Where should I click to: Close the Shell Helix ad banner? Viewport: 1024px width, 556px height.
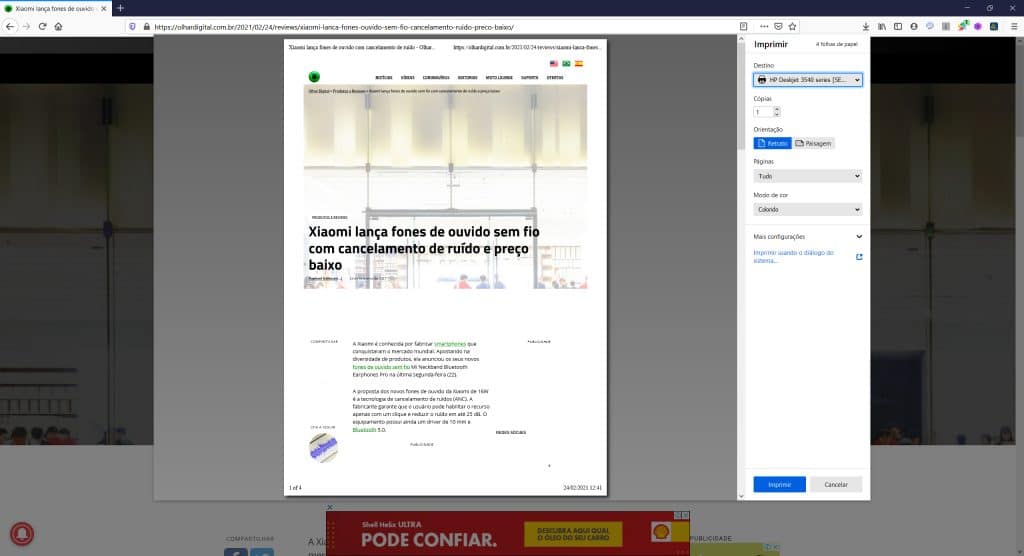[330, 507]
